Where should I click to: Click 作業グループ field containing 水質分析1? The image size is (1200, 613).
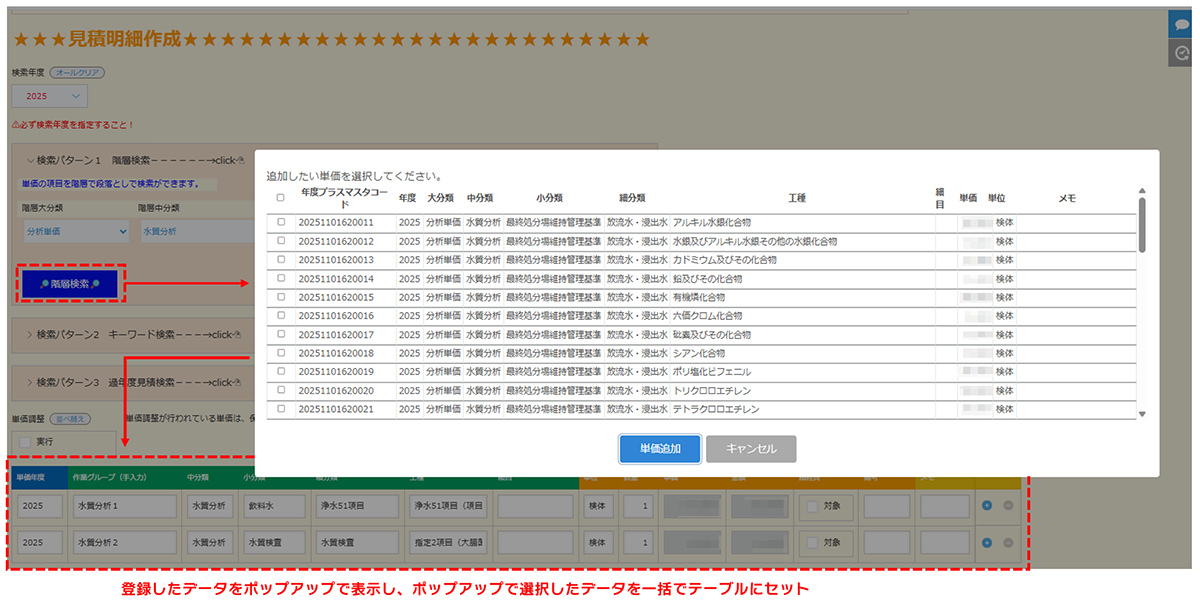pos(125,506)
